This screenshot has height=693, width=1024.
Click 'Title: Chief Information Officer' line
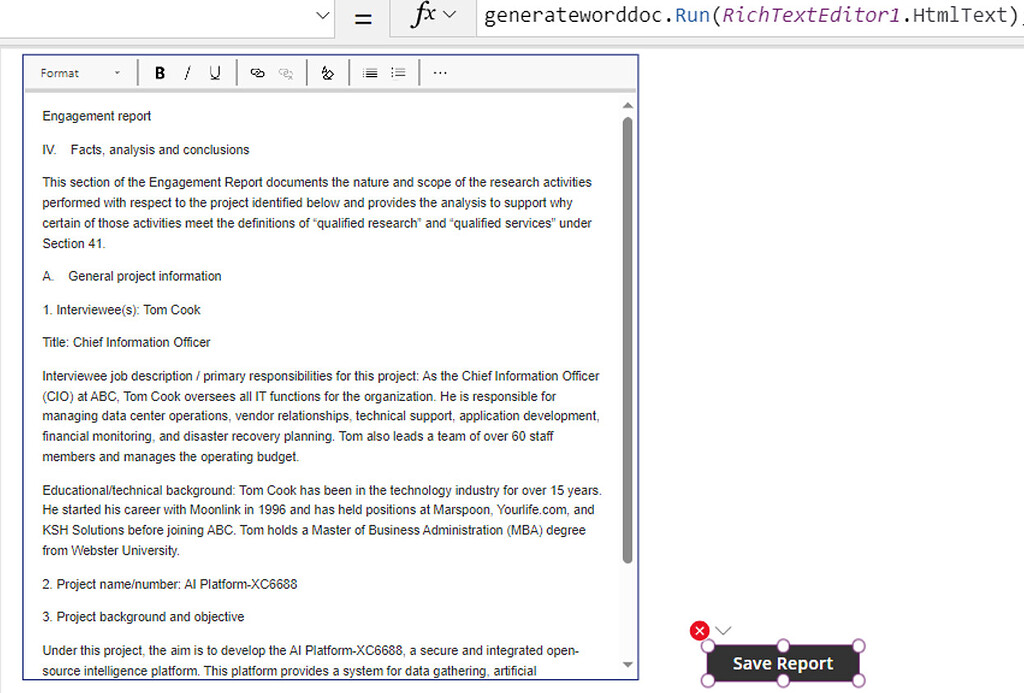(127, 342)
